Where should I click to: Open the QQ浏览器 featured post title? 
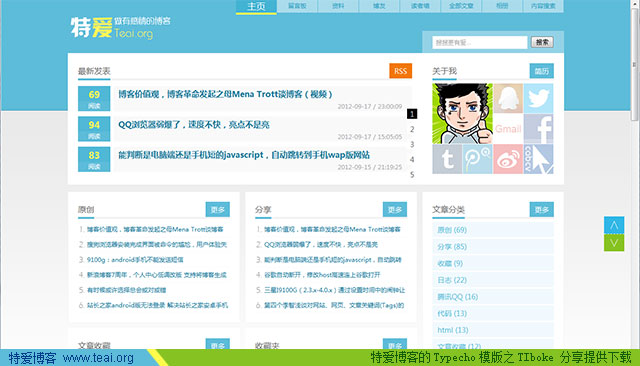point(194,125)
